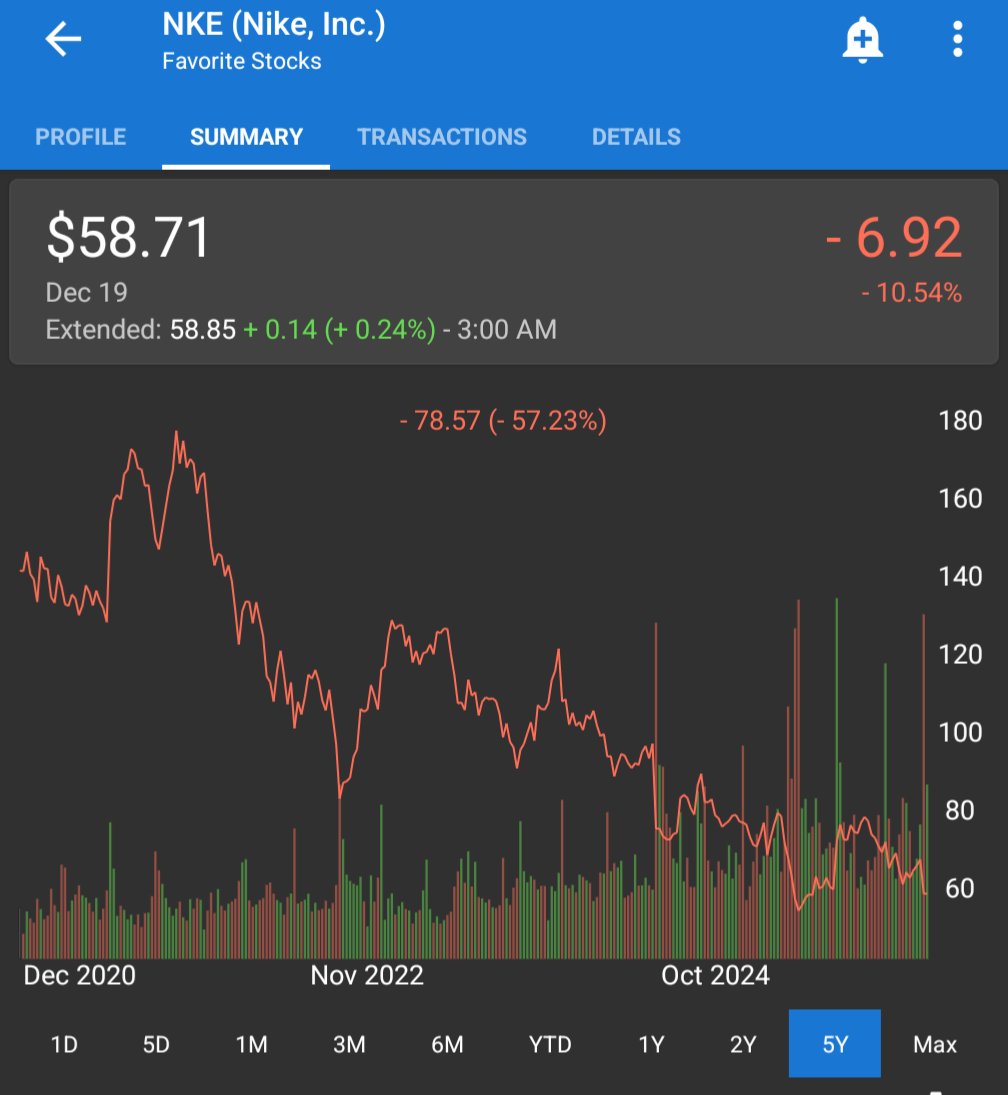The image size is (1008, 1095).
Task: Go to the DETAILS tab
Action: click(636, 137)
